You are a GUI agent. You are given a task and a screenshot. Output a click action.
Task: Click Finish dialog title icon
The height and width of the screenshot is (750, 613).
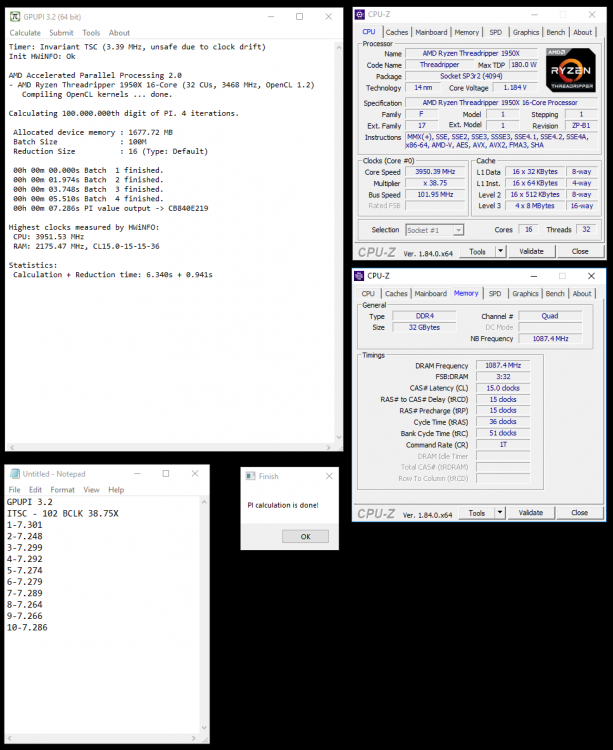250,476
